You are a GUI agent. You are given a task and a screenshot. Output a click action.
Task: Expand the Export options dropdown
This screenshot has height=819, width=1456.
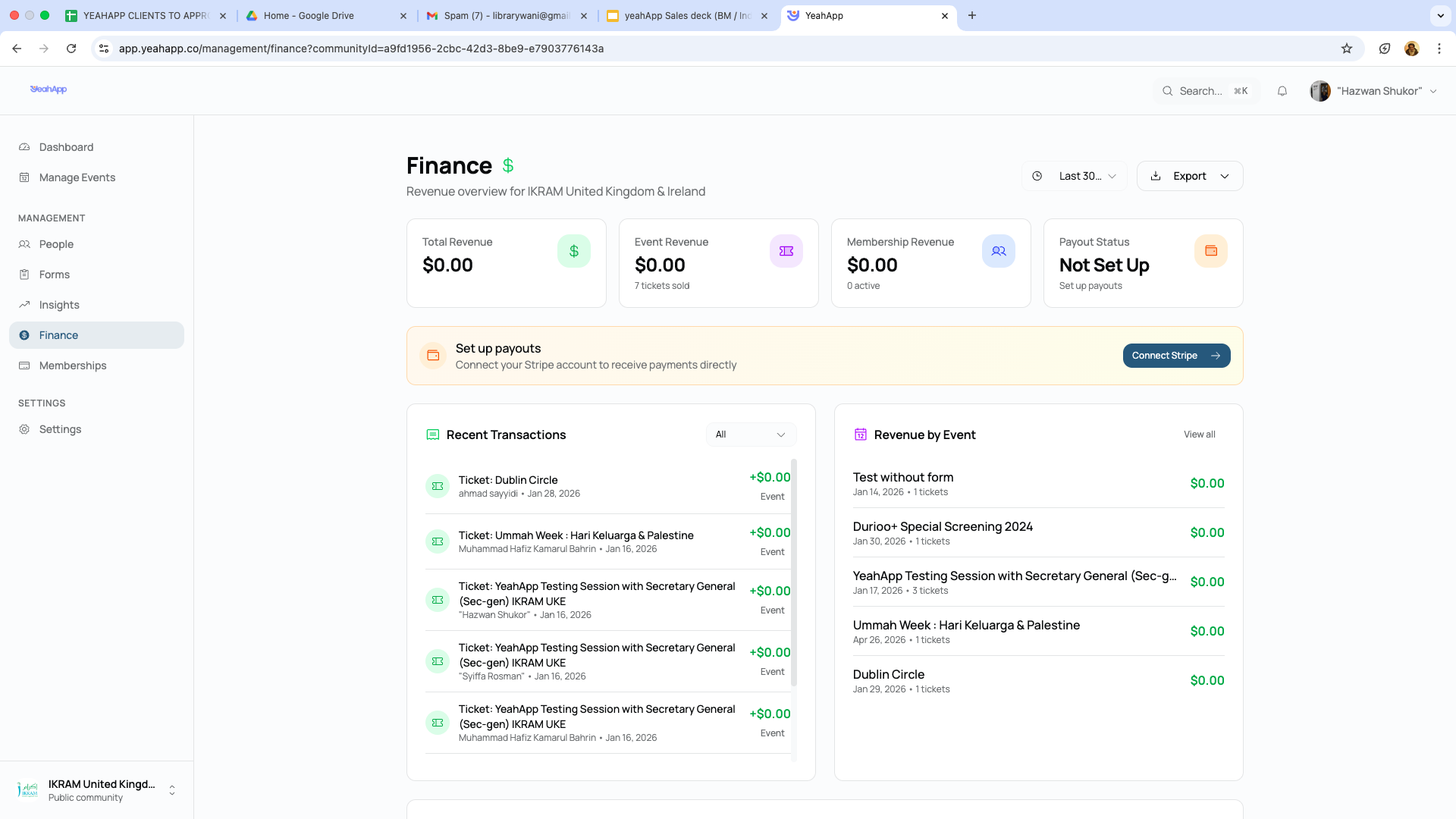tap(1189, 175)
